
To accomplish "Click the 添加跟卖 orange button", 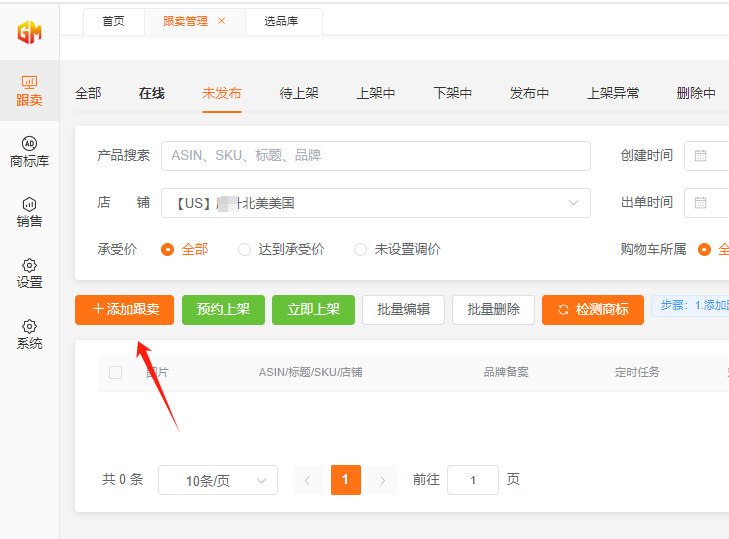I will (x=125, y=310).
